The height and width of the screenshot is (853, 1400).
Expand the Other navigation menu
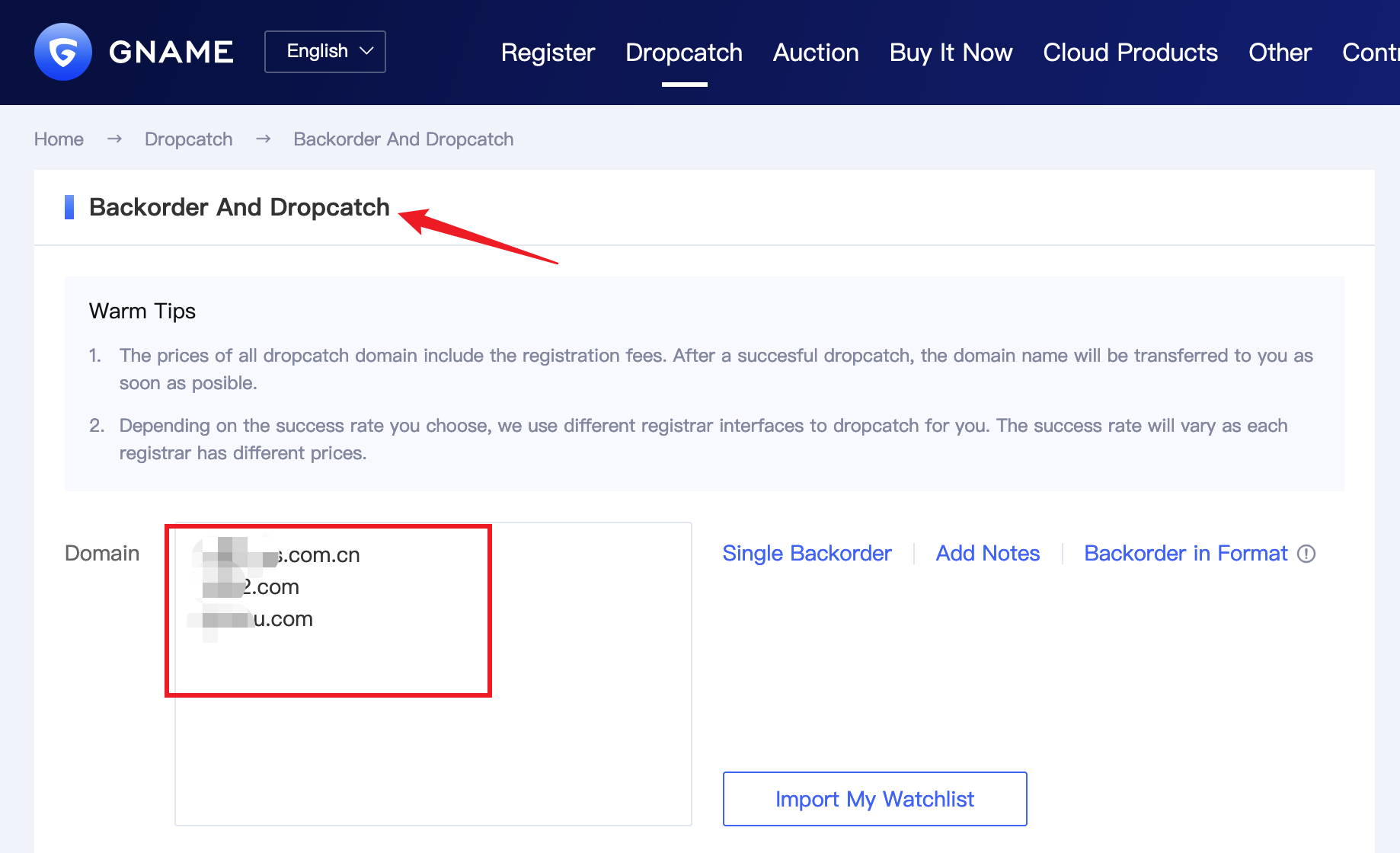pos(1280,53)
